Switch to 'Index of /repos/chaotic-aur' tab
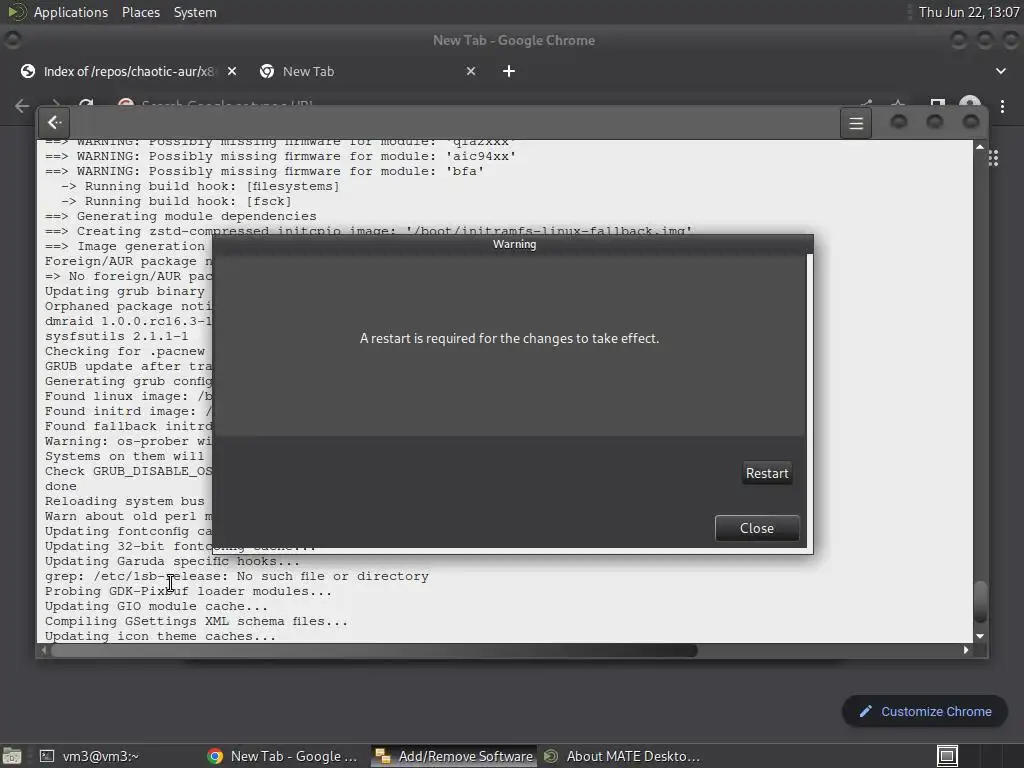1024x768 pixels. (129, 71)
